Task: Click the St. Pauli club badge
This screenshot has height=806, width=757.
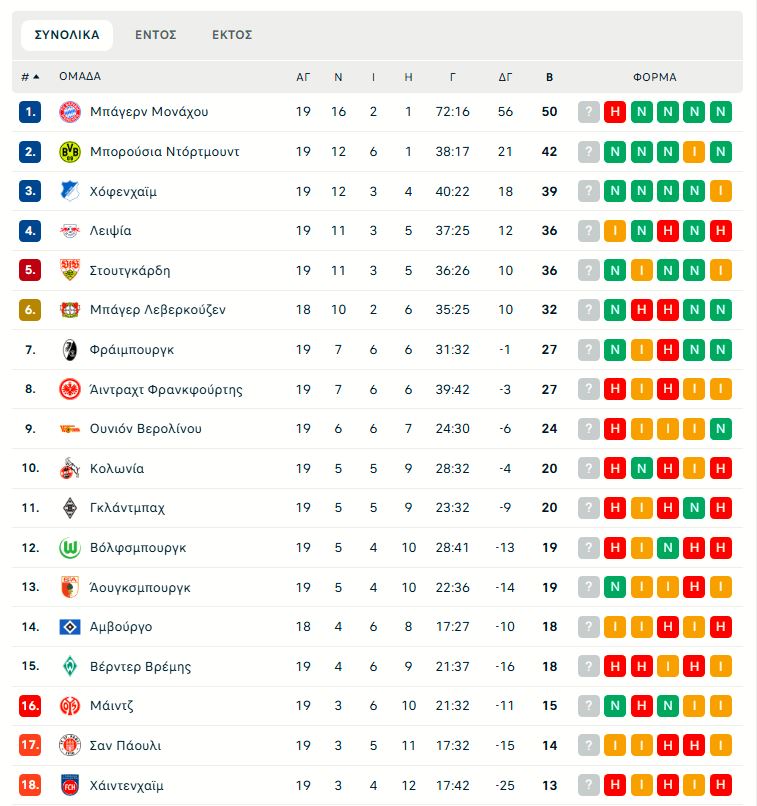Action: [67, 745]
